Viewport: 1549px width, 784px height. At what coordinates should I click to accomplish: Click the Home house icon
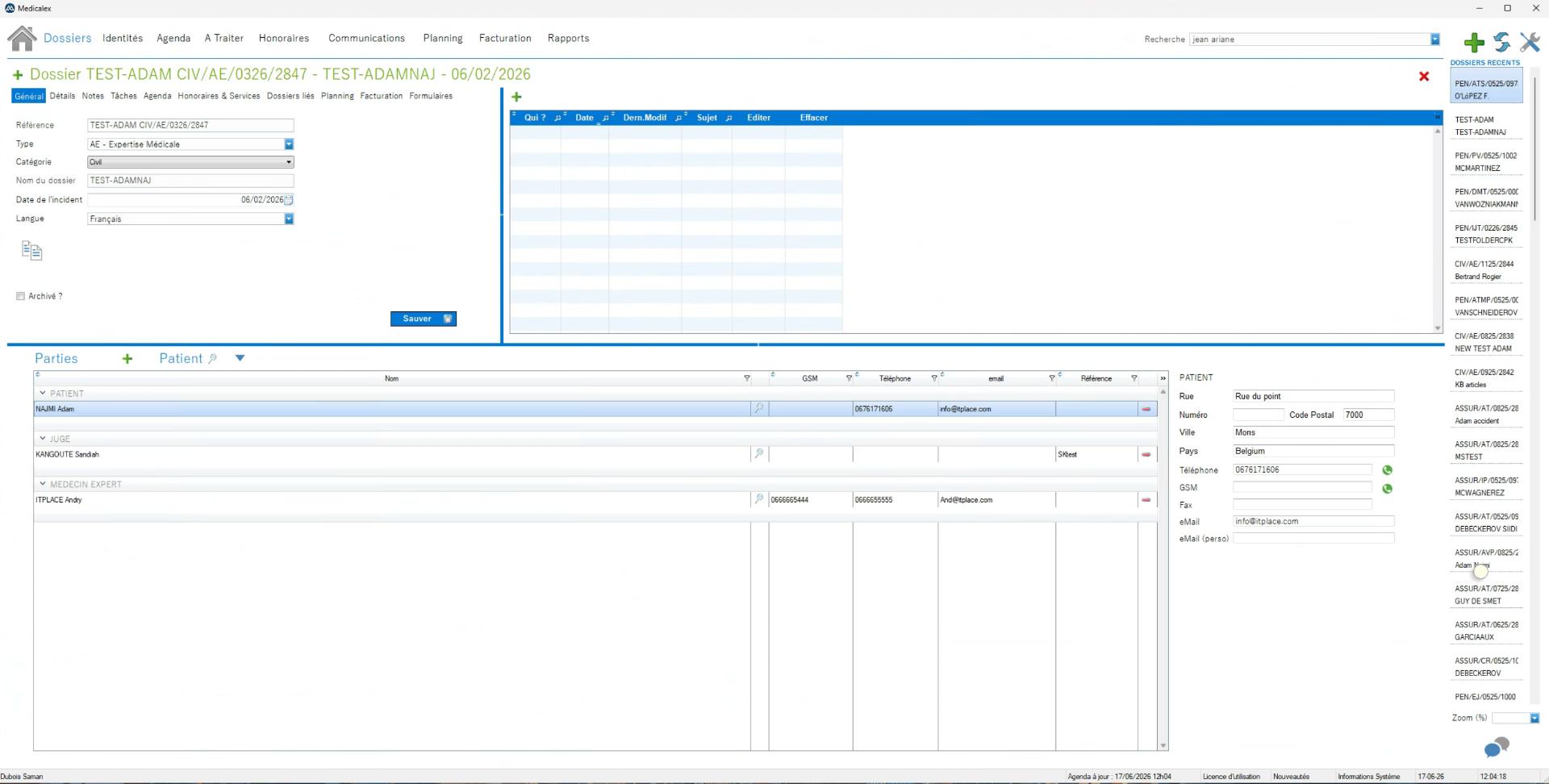[22, 38]
